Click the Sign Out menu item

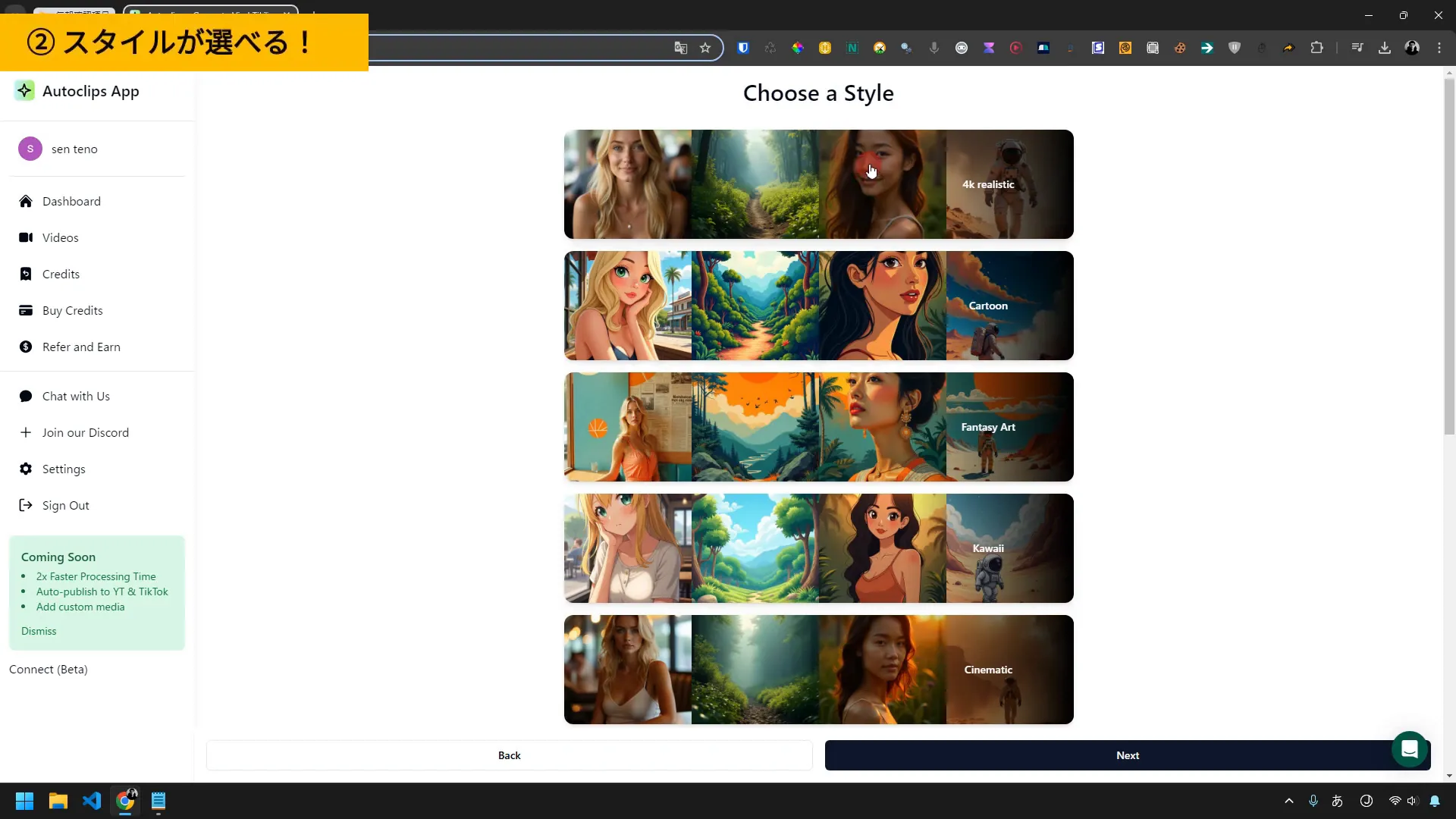click(x=66, y=505)
